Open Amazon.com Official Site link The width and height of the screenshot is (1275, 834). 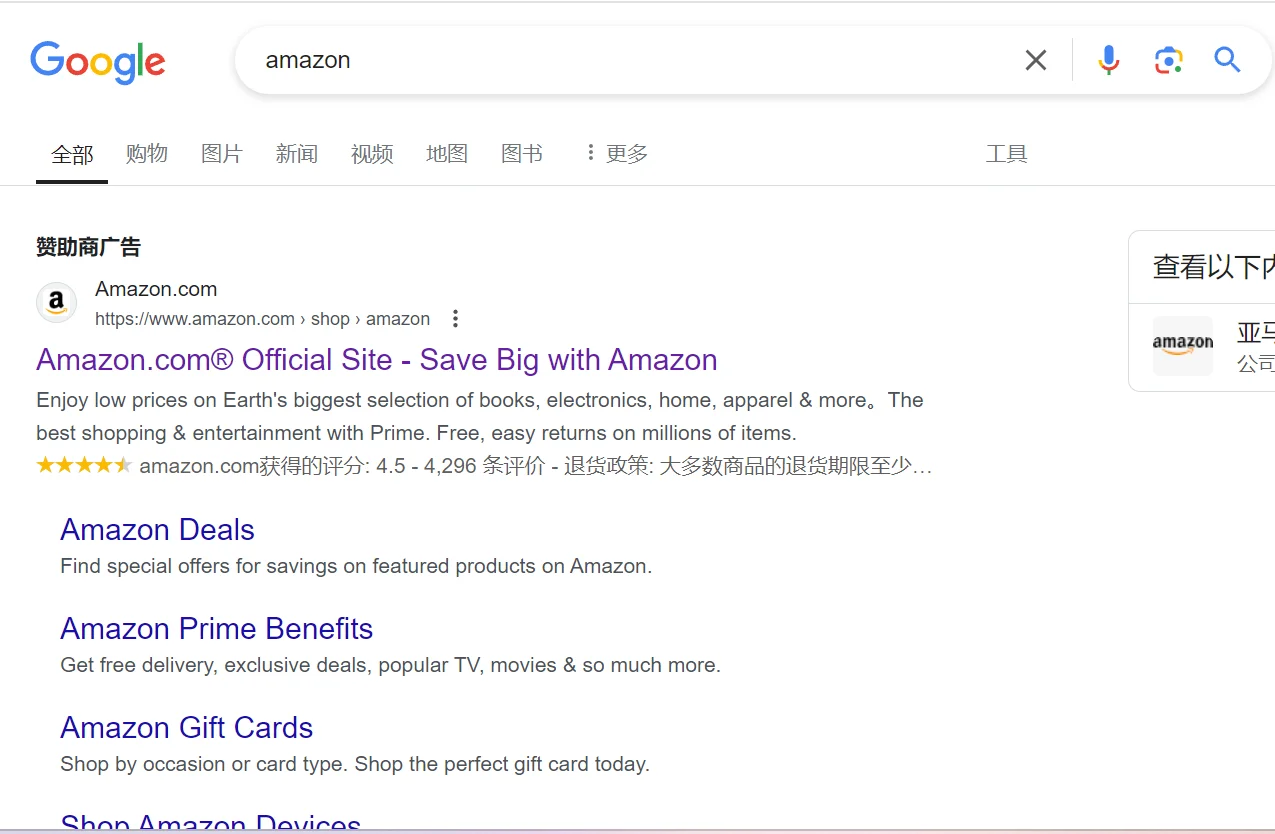(377, 360)
